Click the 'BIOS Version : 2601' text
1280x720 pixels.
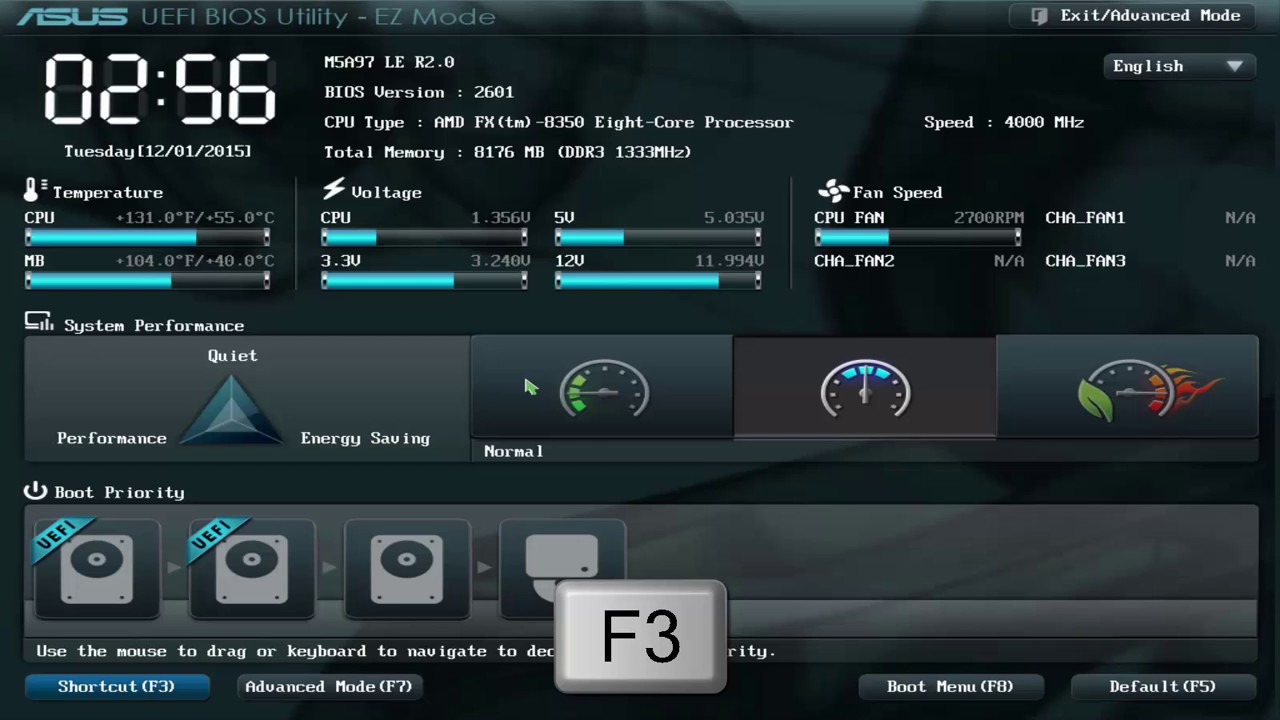419,92
